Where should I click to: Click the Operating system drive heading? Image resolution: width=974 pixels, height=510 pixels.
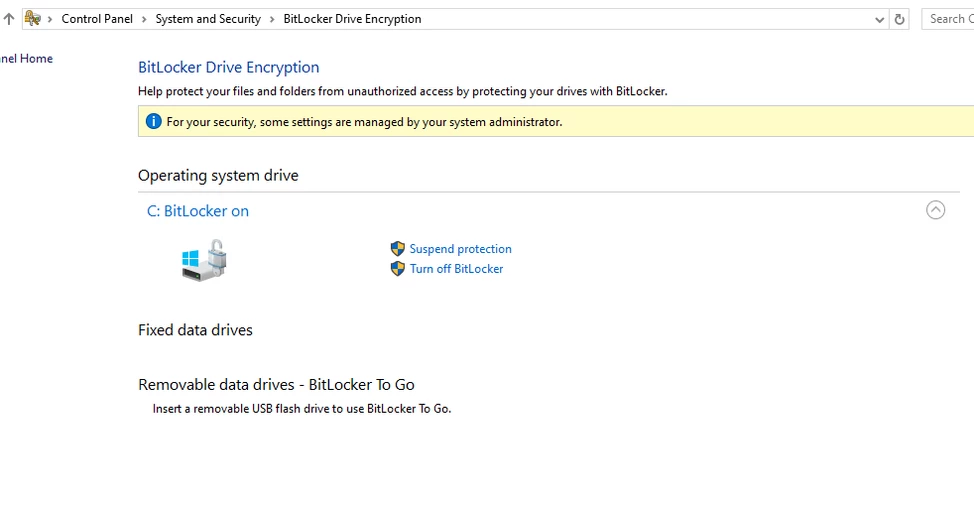pos(218,176)
